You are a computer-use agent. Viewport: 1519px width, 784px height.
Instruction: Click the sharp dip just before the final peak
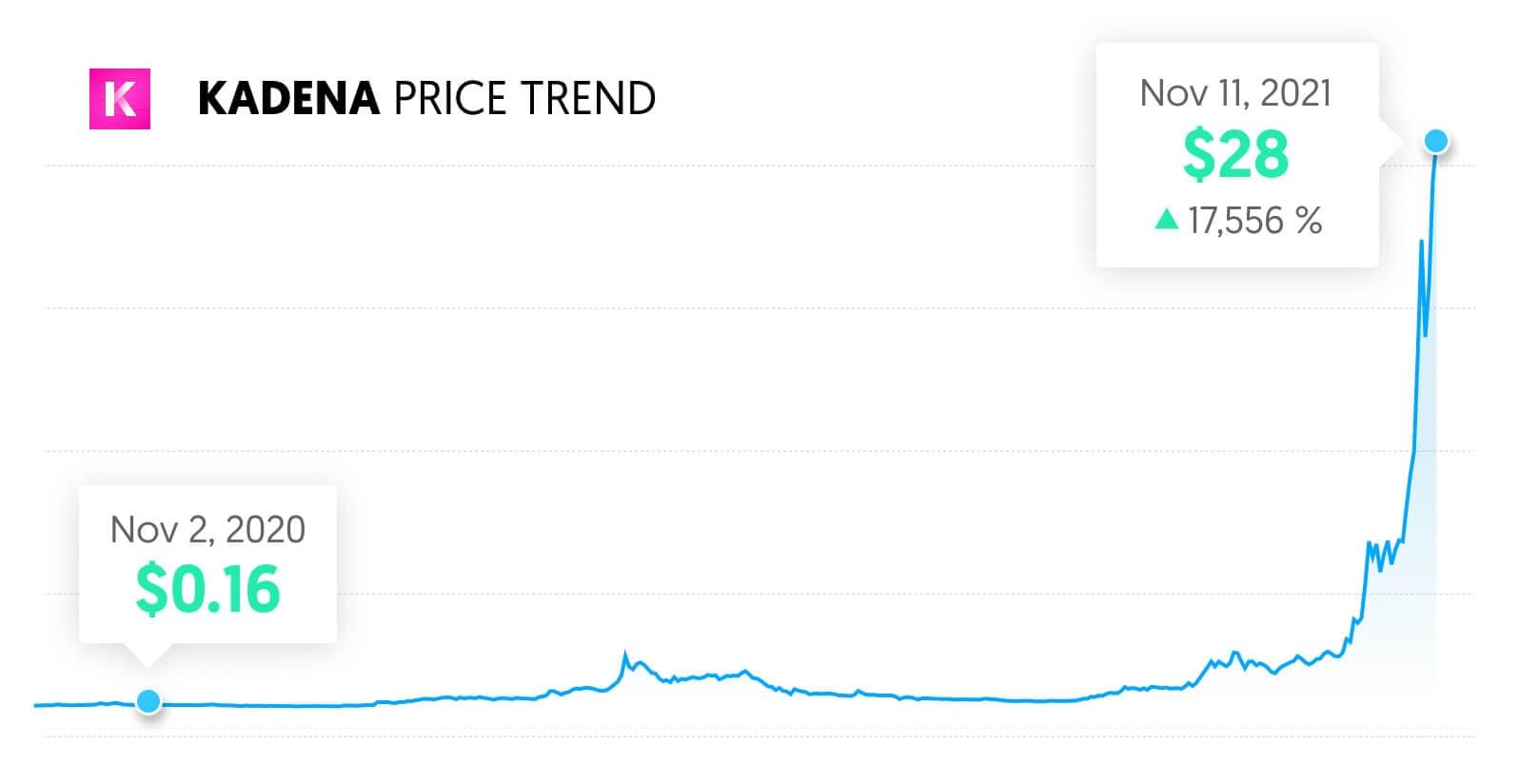coord(1426,333)
